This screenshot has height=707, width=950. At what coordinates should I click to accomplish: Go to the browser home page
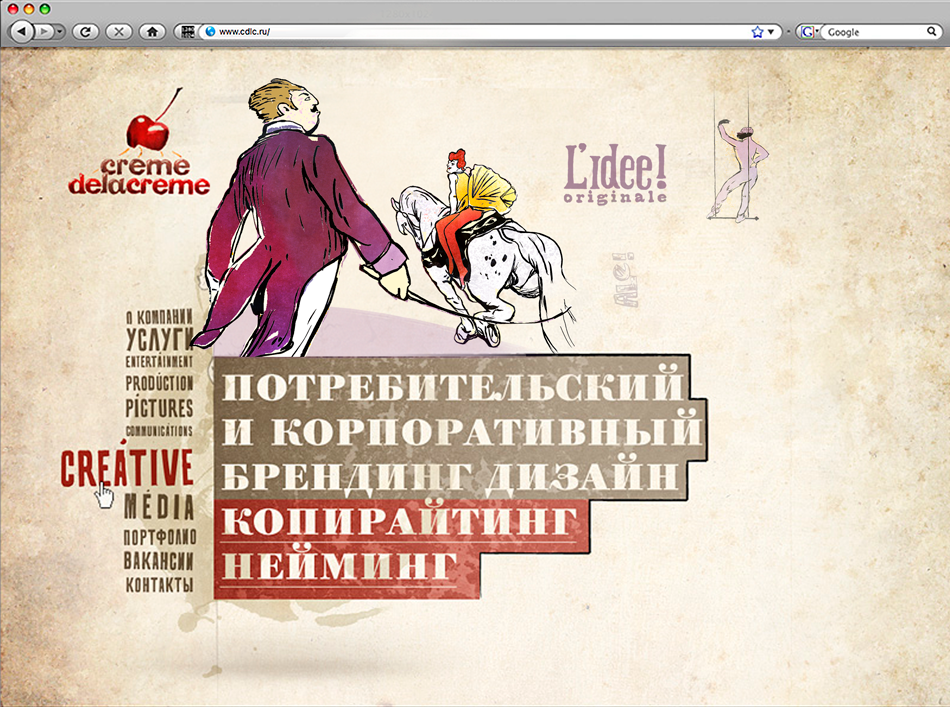tap(152, 32)
